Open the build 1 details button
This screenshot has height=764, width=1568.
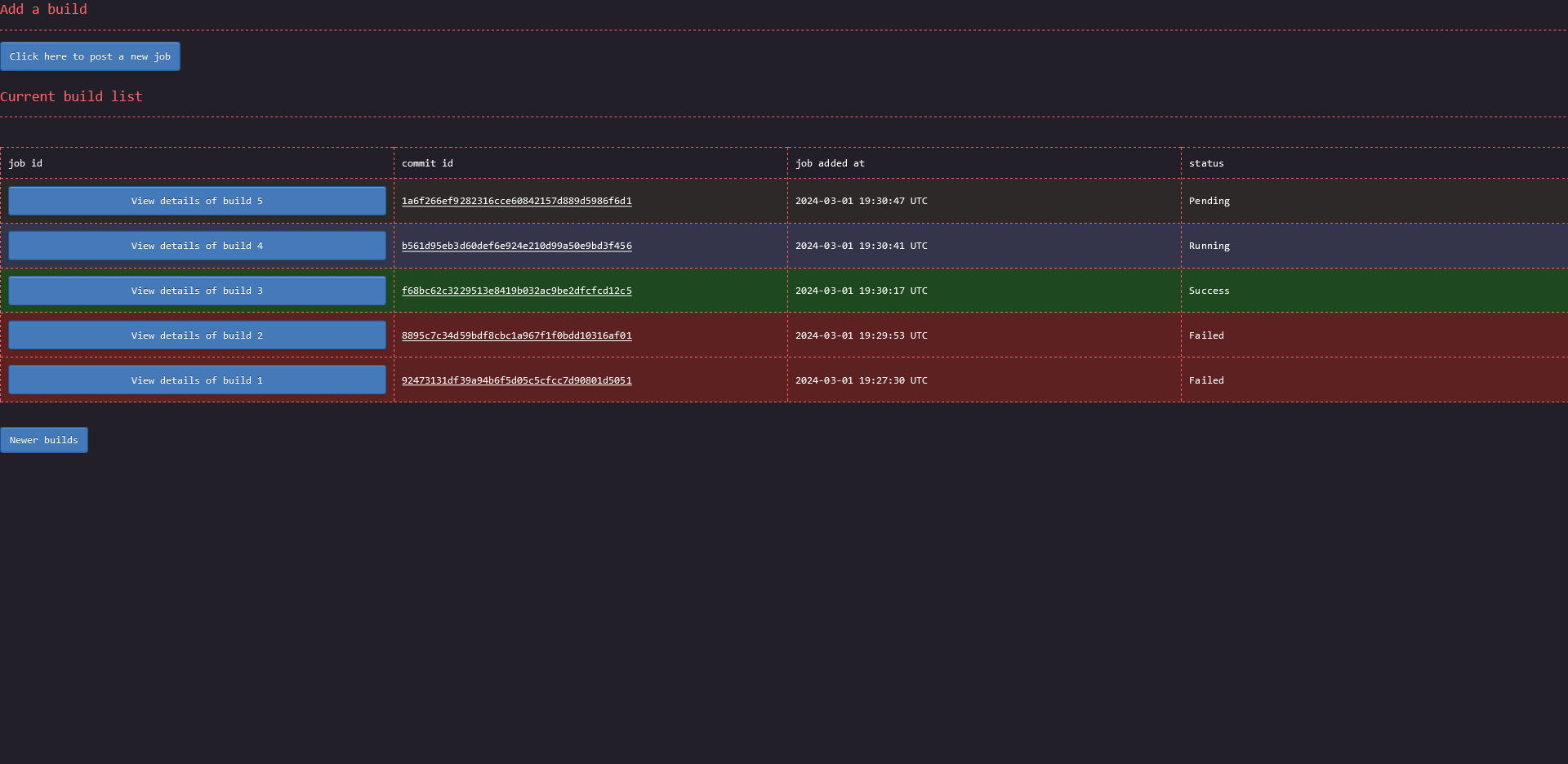[x=197, y=380]
